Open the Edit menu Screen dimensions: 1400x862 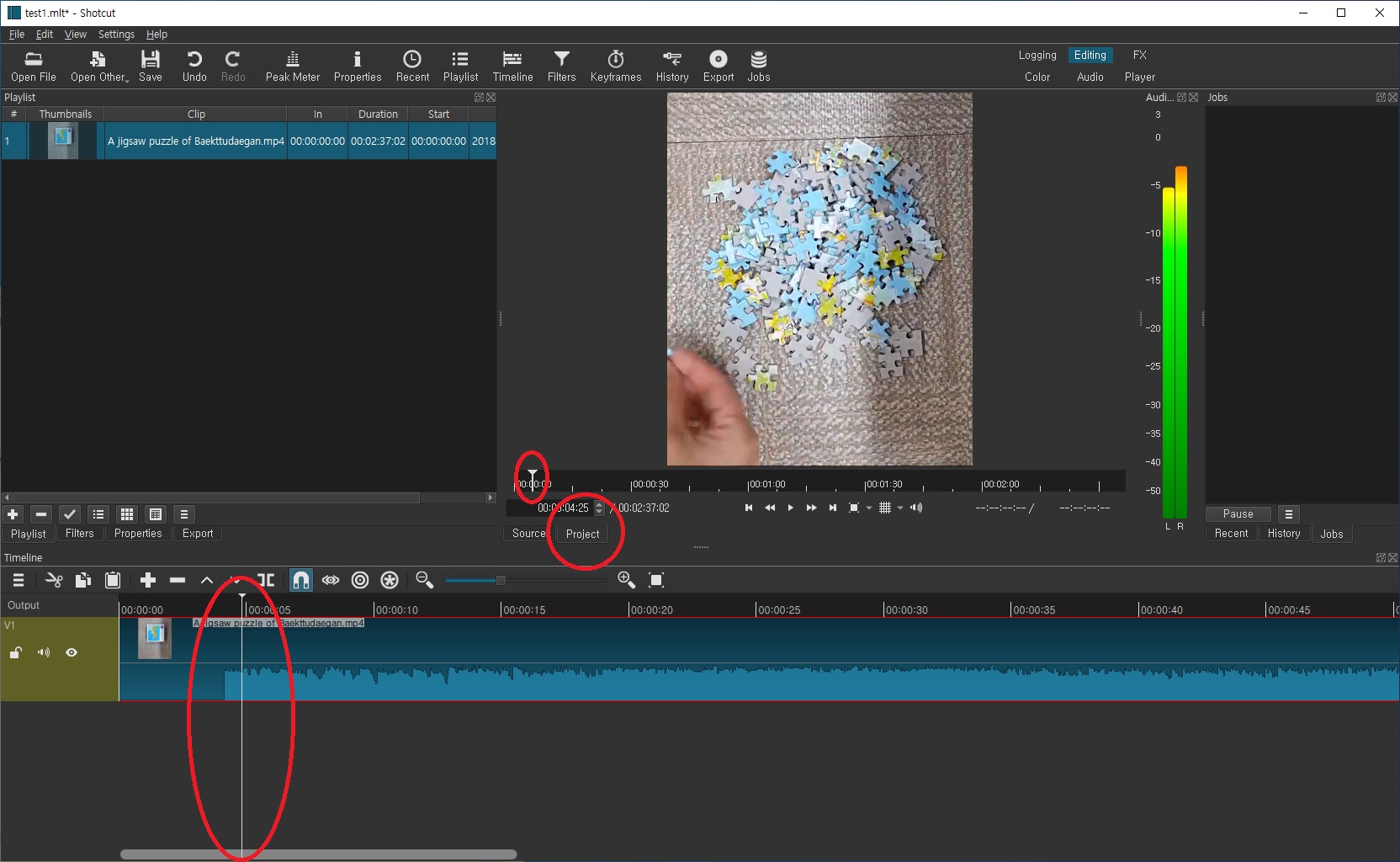pos(45,35)
